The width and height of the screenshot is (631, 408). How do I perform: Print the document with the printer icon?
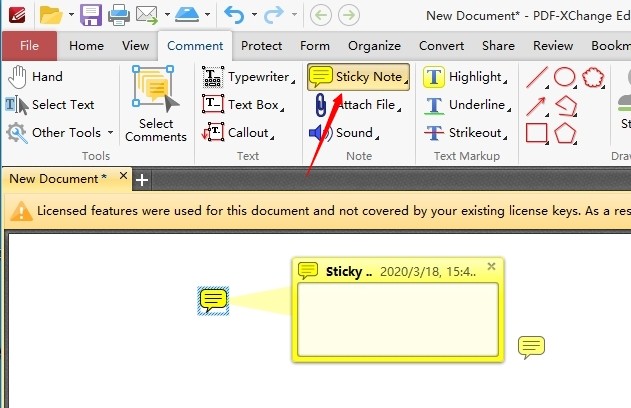[x=119, y=15]
